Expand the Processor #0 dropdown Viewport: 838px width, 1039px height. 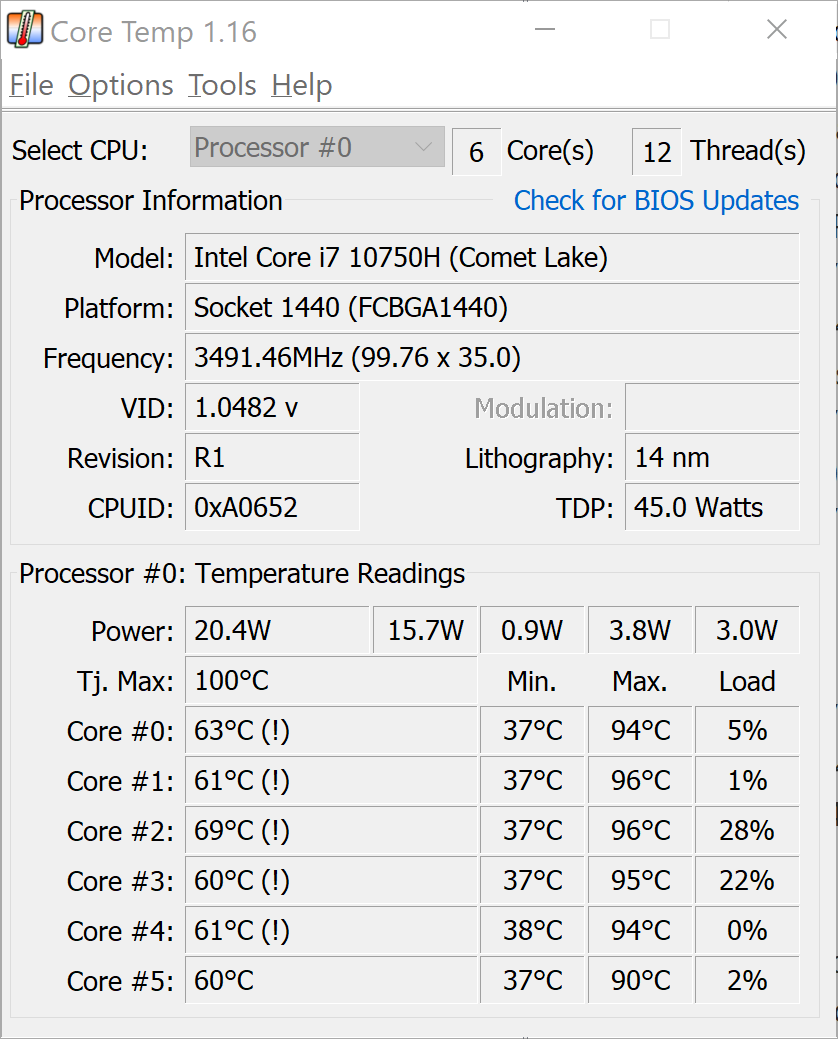317,147
